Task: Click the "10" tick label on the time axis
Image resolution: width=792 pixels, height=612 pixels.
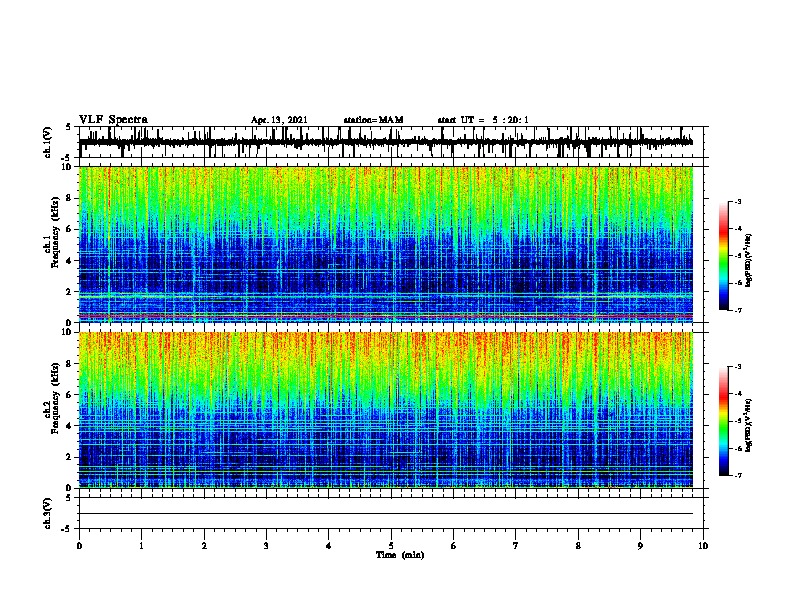Action: pyautogui.click(x=703, y=546)
